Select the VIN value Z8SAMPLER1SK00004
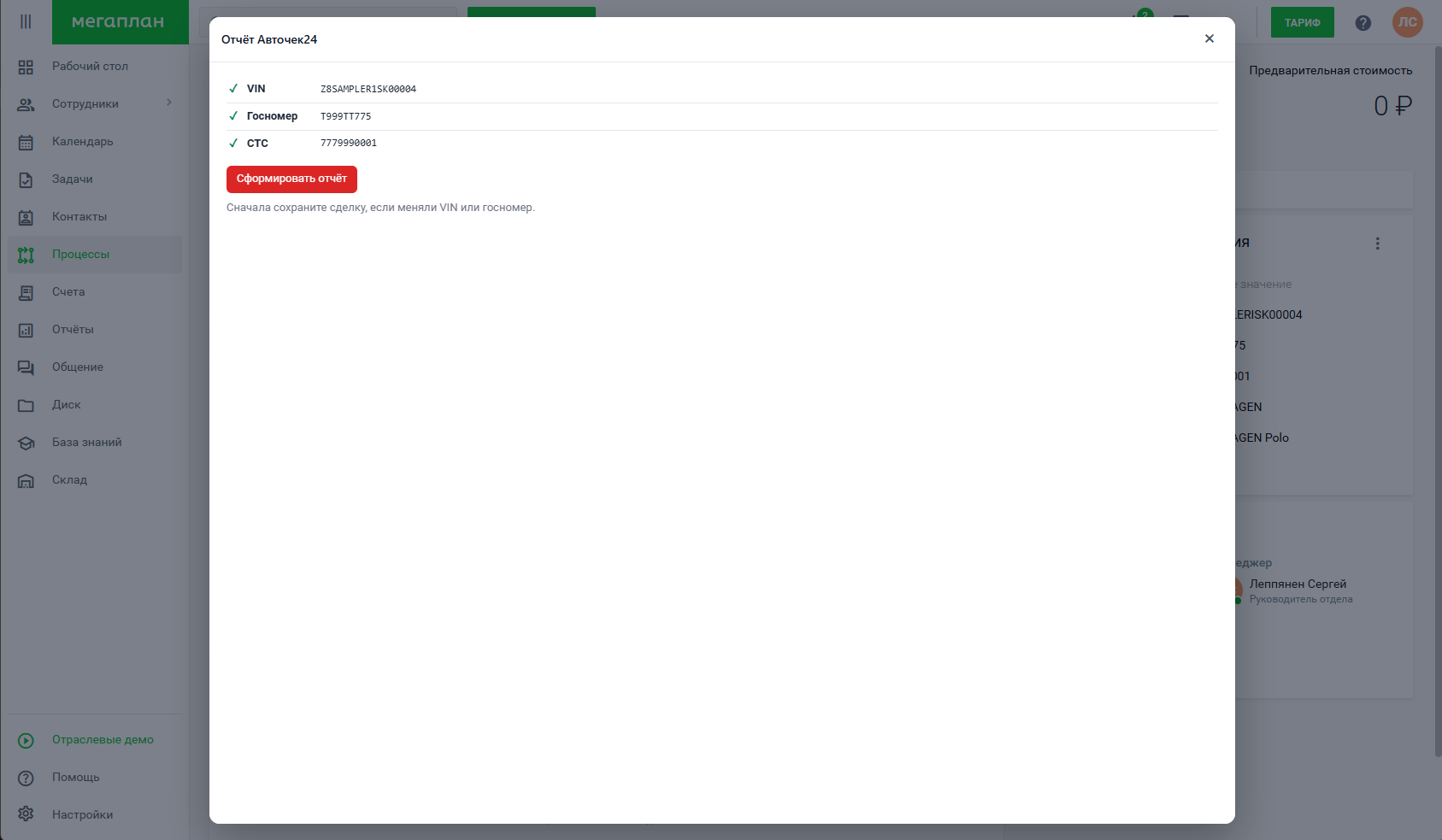 tap(368, 89)
